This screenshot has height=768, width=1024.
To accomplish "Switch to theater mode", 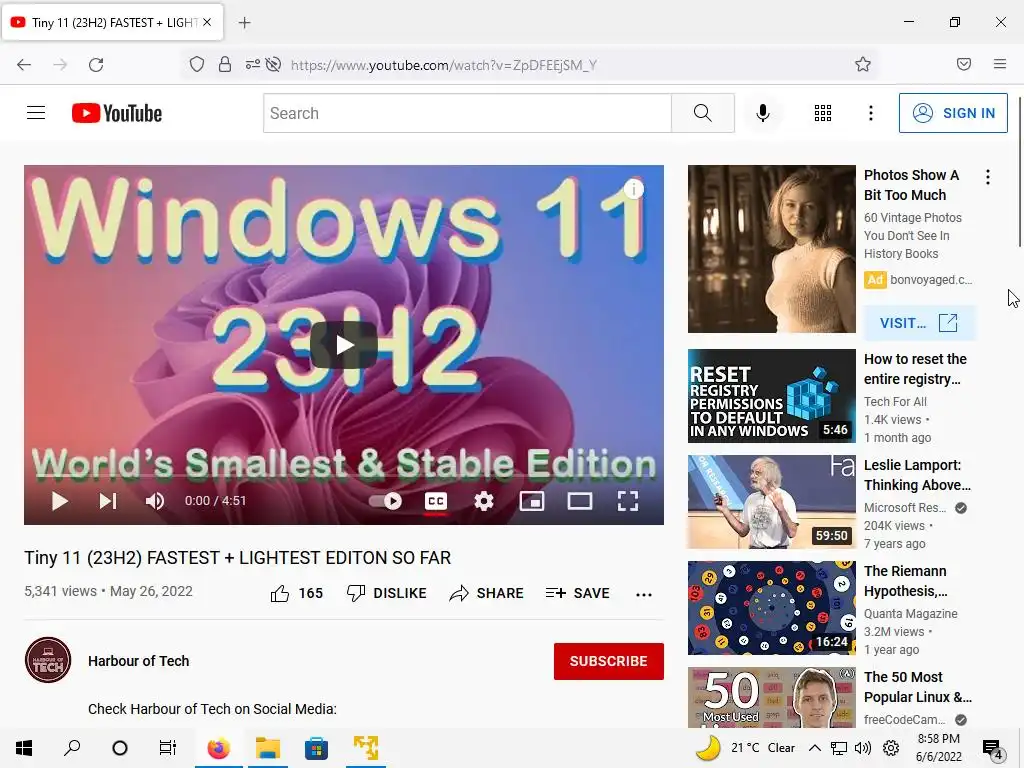I will click(580, 501).
